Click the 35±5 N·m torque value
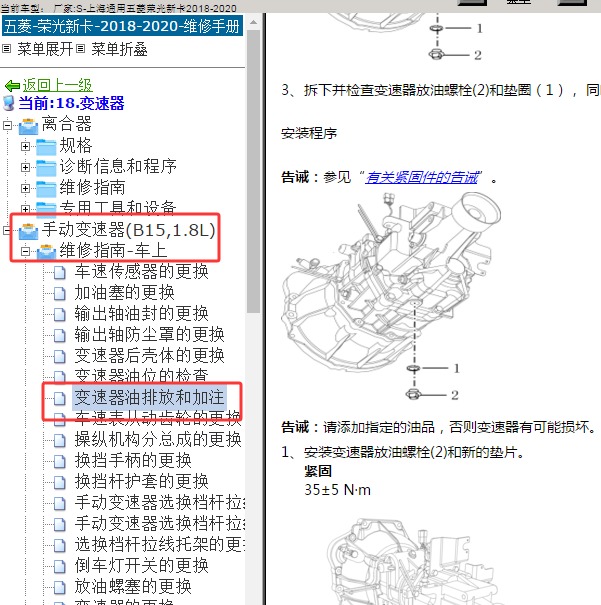601x605 pixels. tap(338, 490)
